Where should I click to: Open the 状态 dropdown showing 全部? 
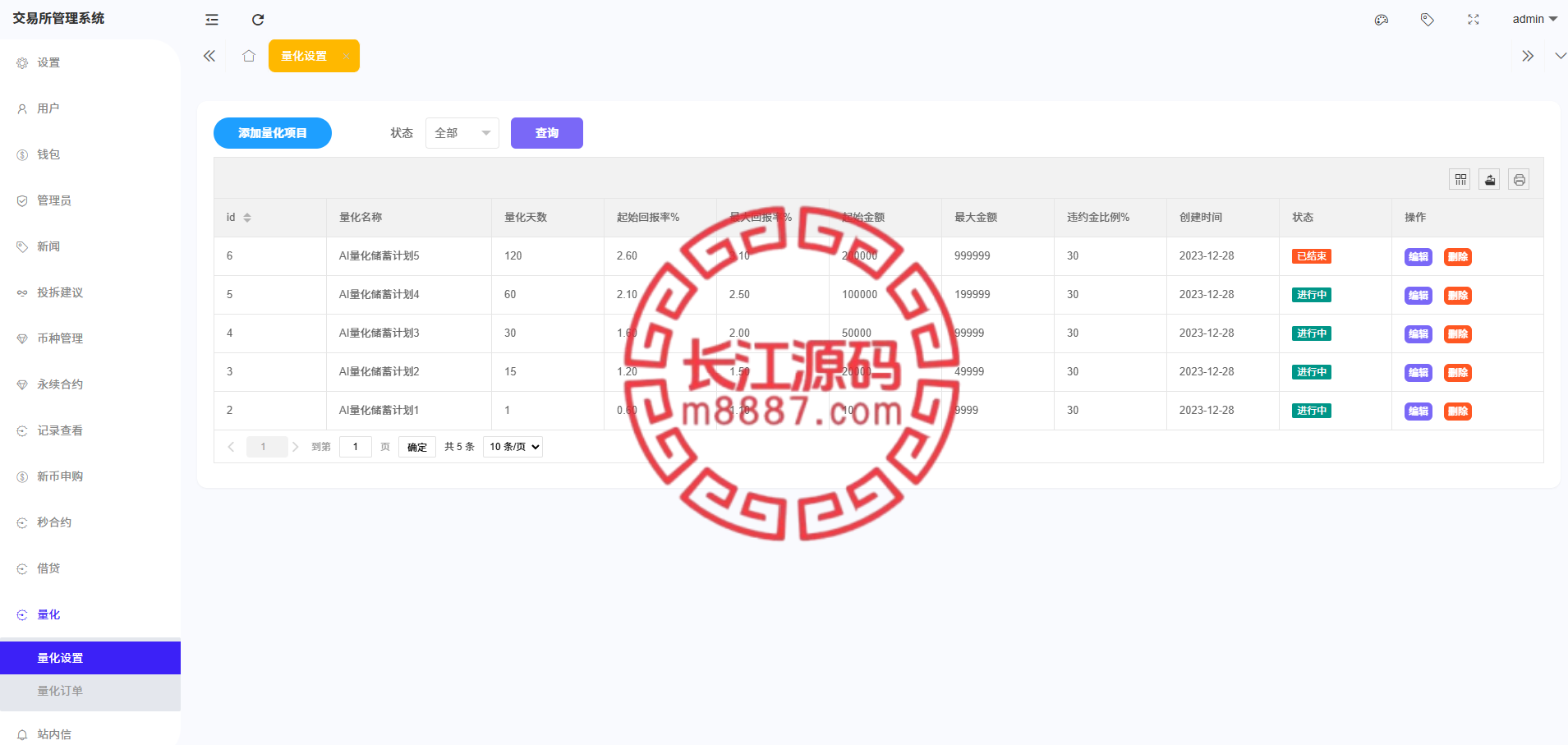(462, 133)
